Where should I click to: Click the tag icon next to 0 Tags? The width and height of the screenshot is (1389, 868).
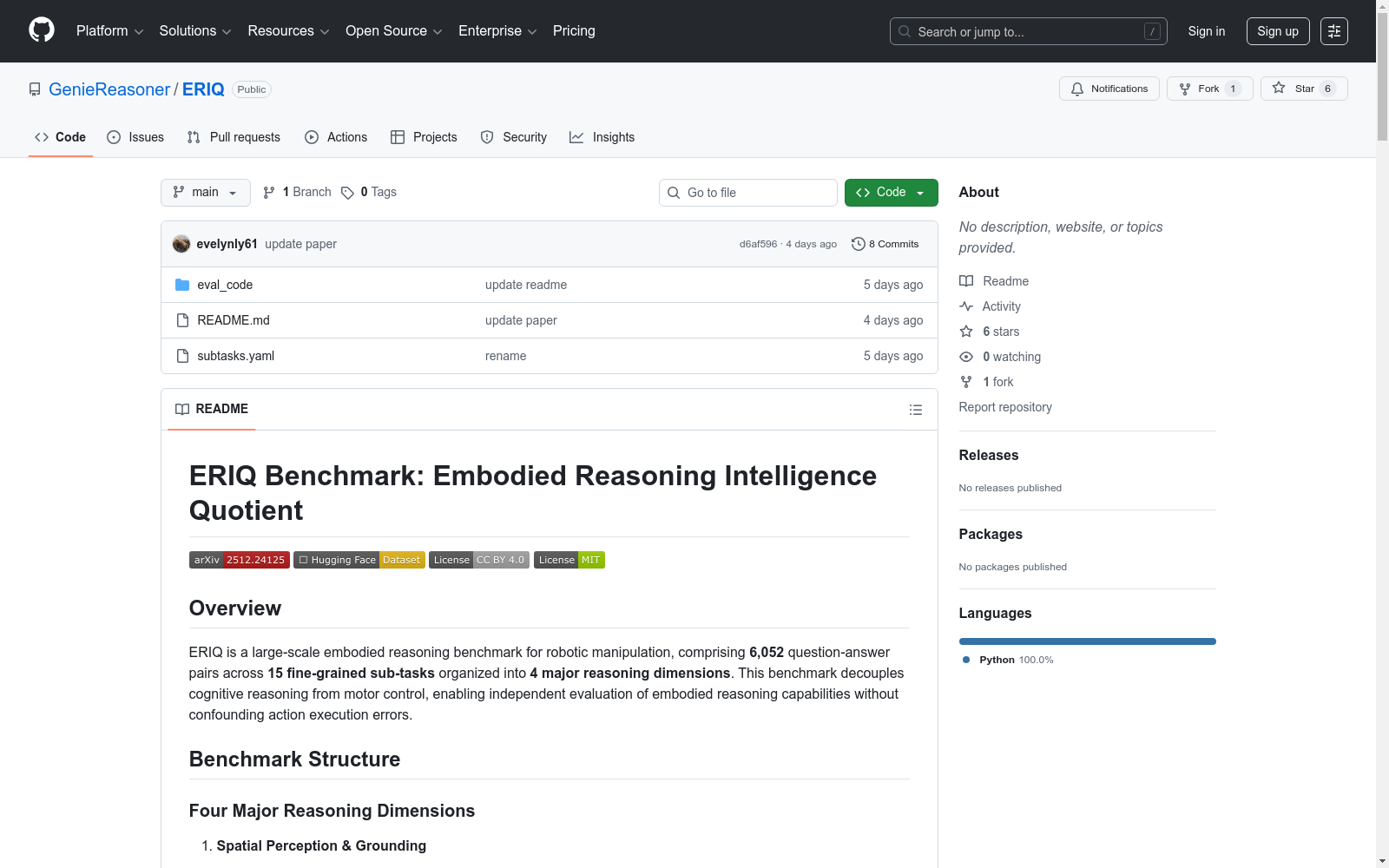coord(347,193)
